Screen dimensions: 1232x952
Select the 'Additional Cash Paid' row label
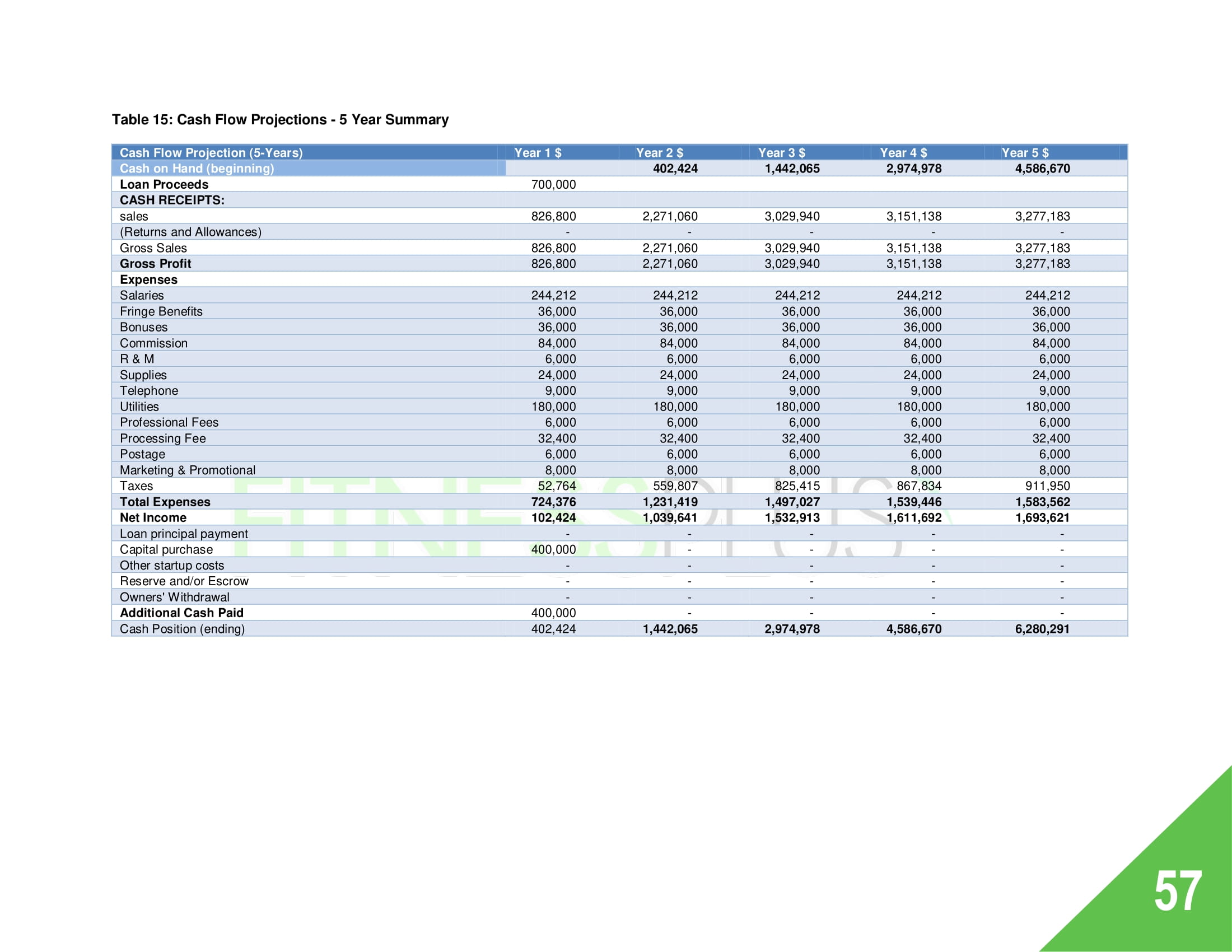pyautogui.click(x=181, y=613)
